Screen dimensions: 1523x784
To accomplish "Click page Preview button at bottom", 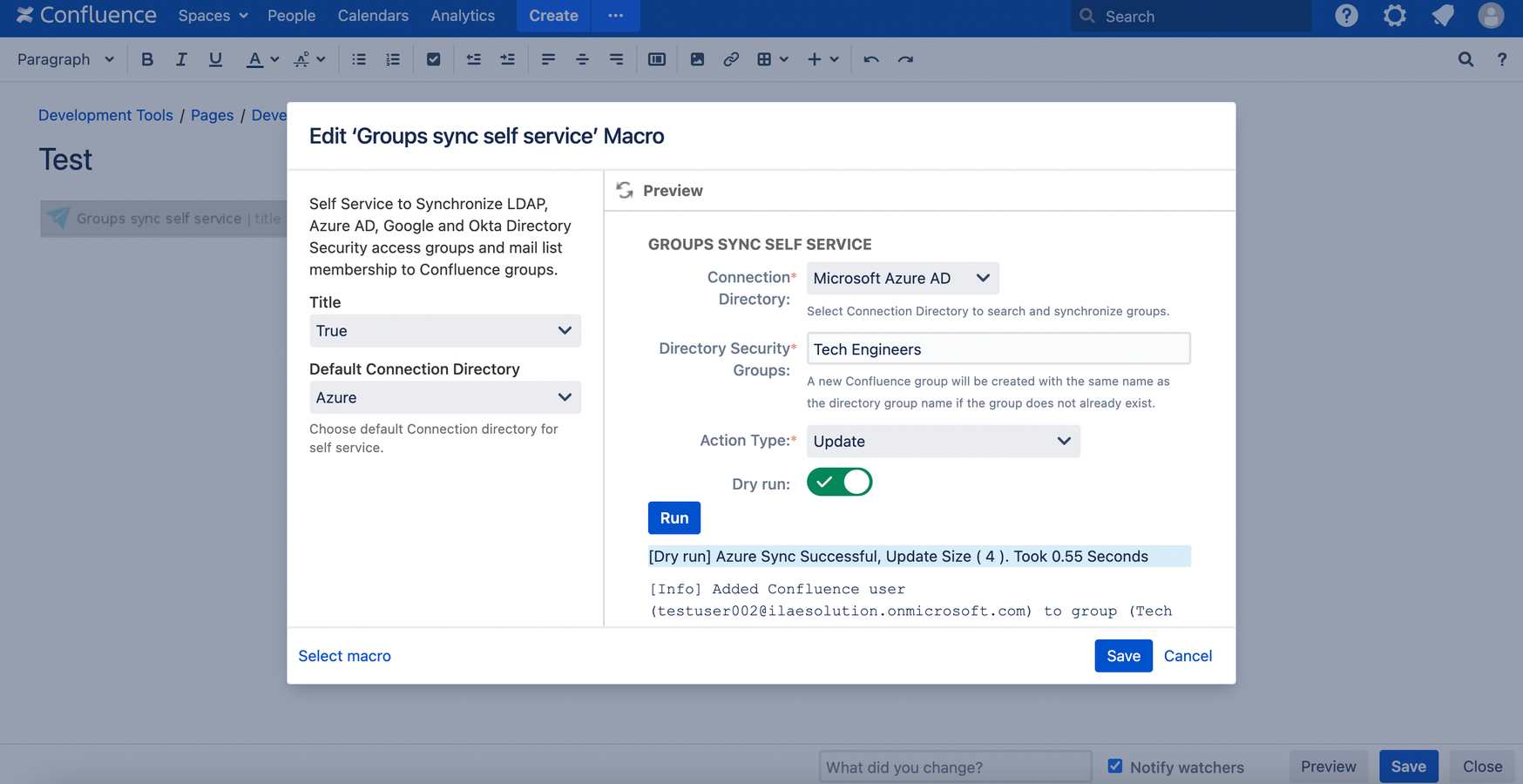I will point(1328,767).
